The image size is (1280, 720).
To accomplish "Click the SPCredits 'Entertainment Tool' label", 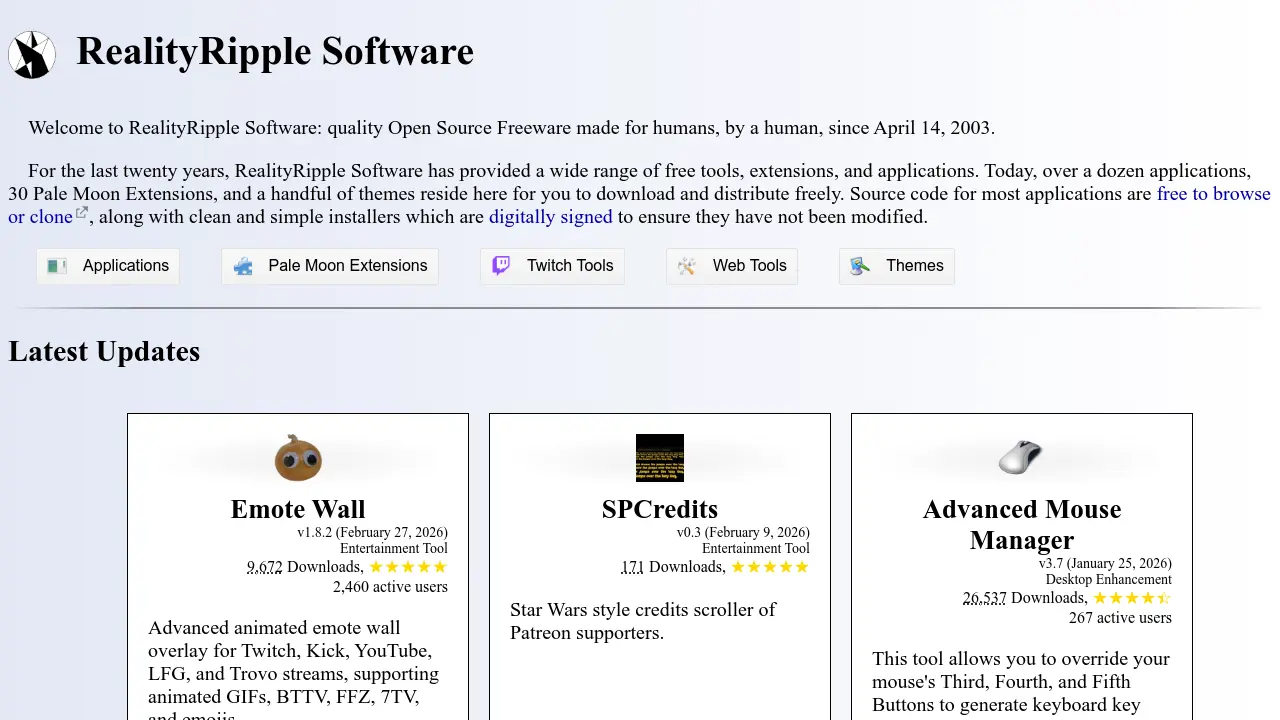I will coord(756,549).
